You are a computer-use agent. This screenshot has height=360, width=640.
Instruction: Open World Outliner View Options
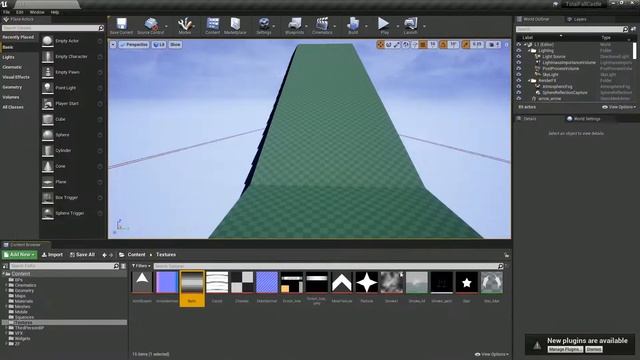(619, 107)
